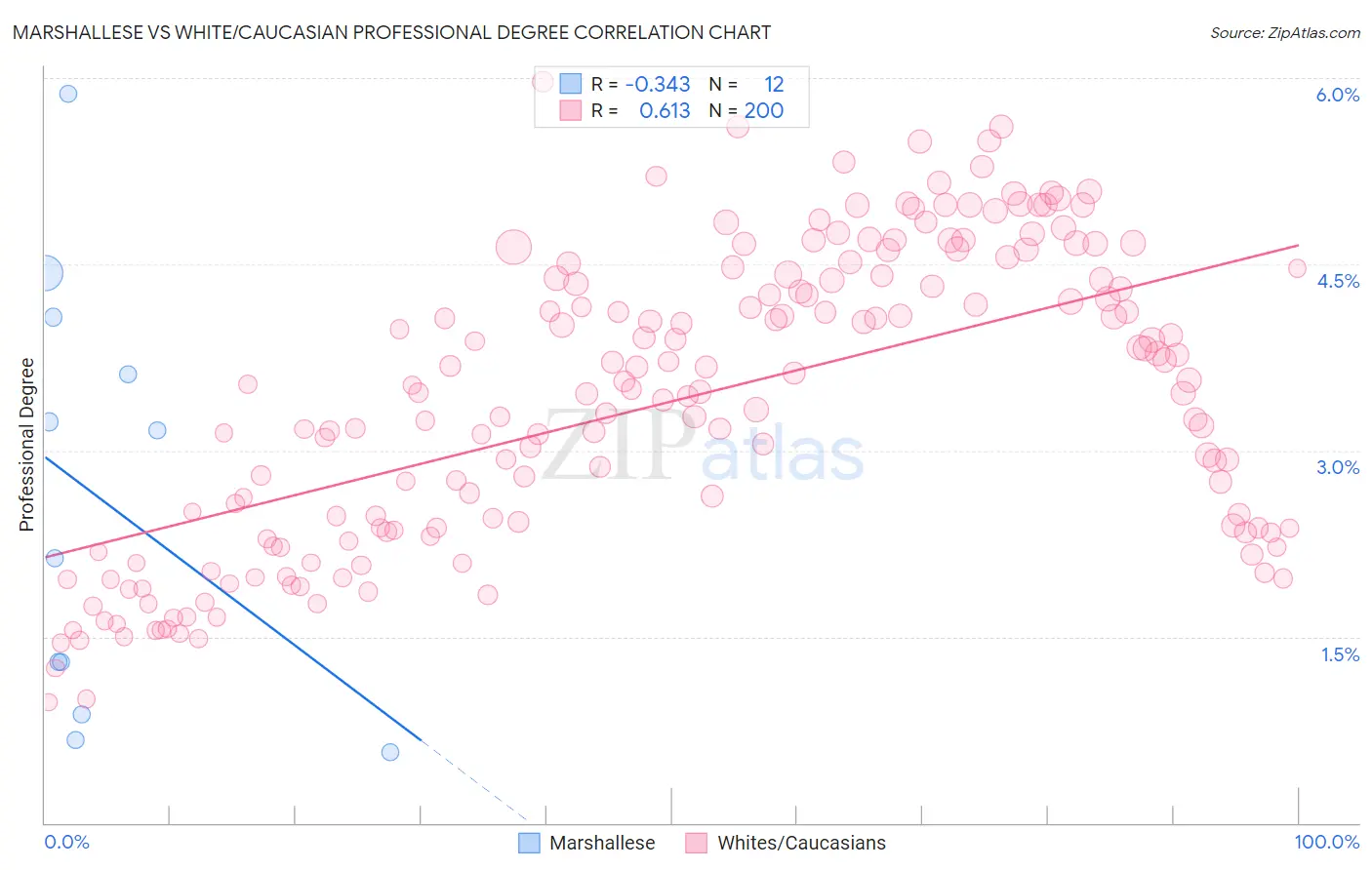This screenshot has height=870, width=1372.
Task: Click the blue swatch beside R = -0.343
Action: [x=571, y=84]
